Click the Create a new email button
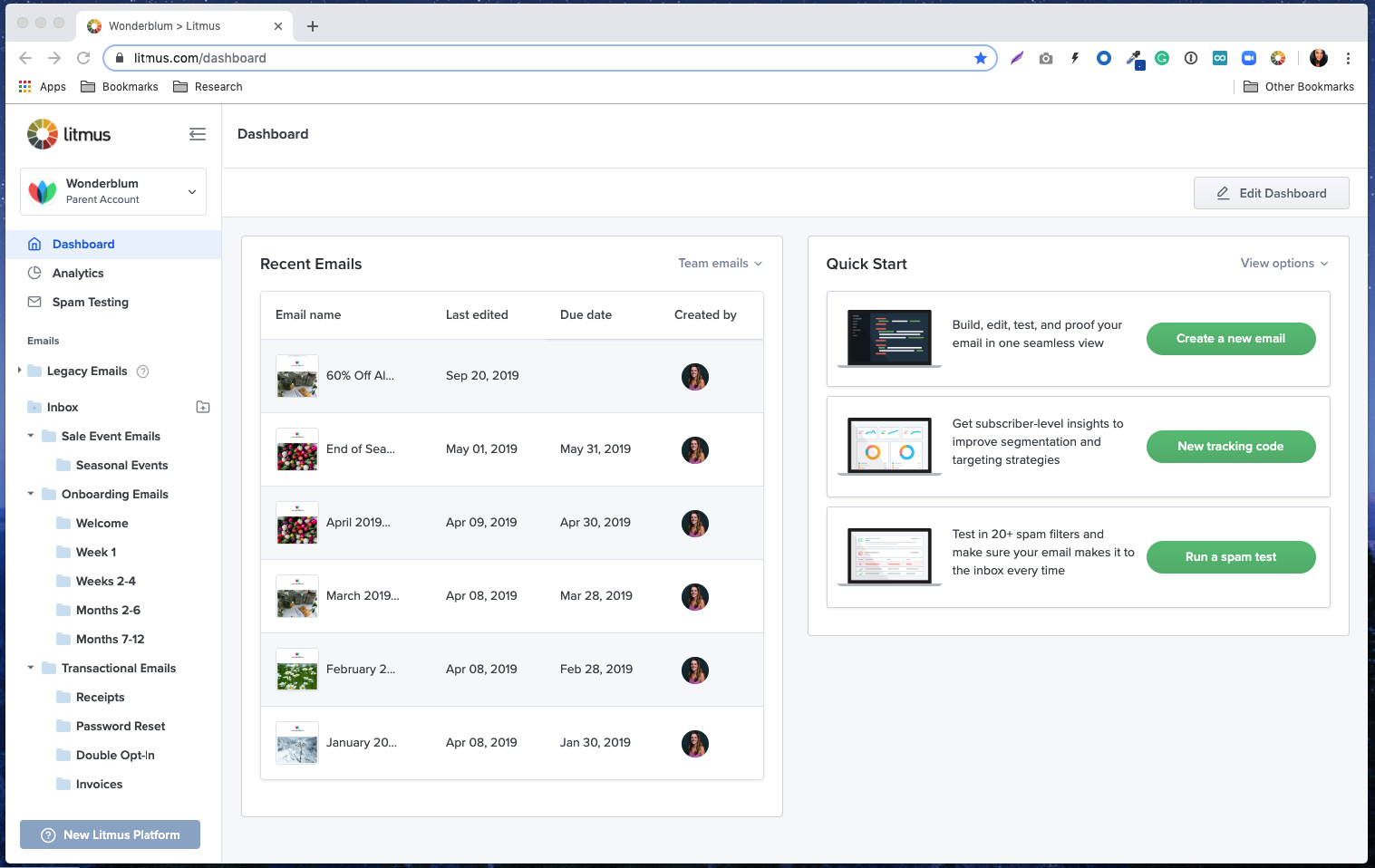The width and height of the screenshot is (1375, 868). point(1230,338)
